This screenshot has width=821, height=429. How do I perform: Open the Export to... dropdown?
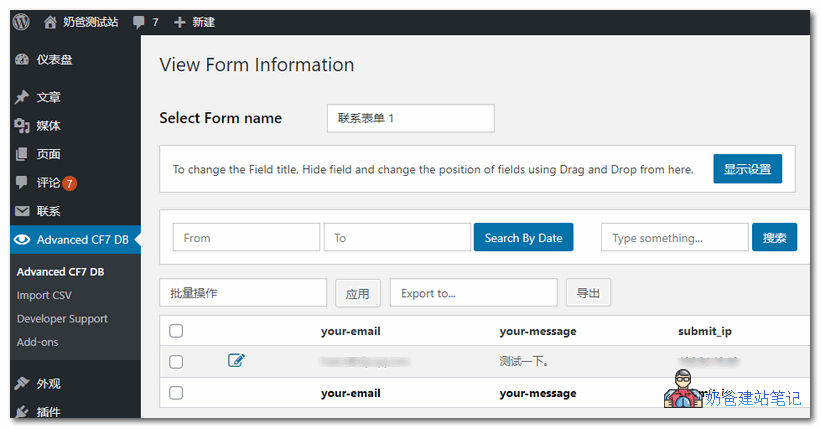(473, 293)
